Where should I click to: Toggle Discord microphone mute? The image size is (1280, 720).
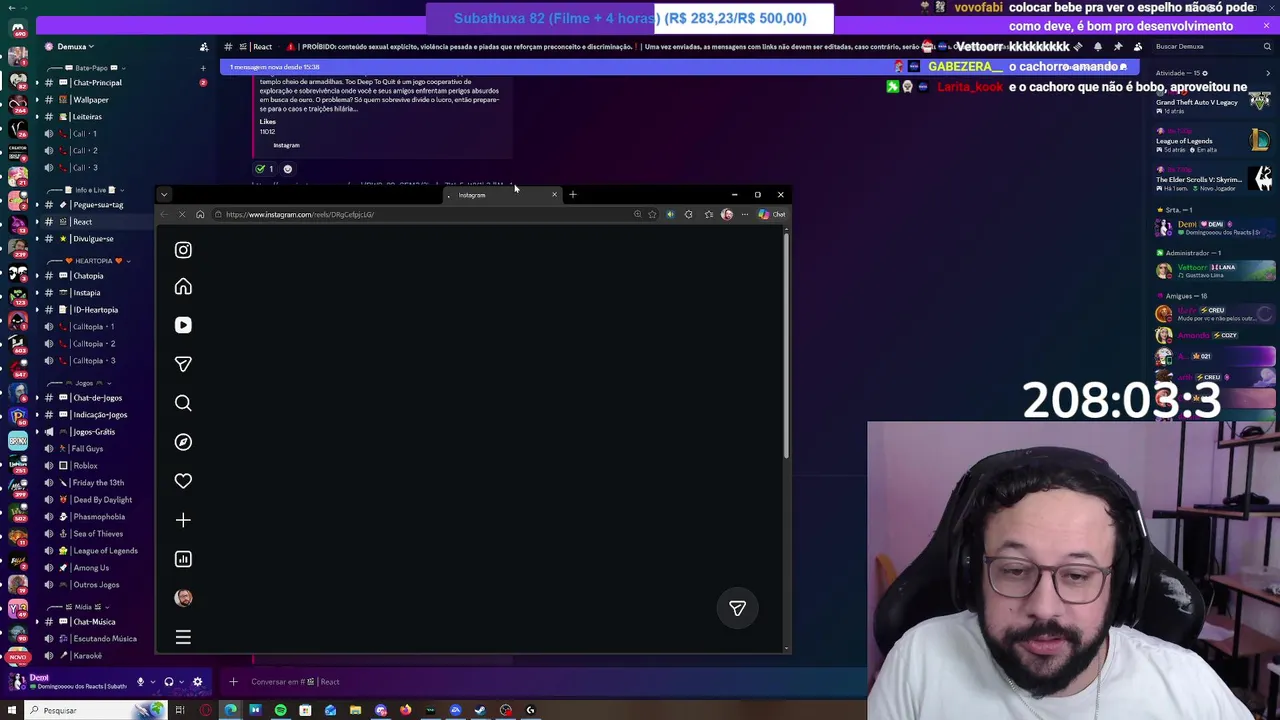140,682
